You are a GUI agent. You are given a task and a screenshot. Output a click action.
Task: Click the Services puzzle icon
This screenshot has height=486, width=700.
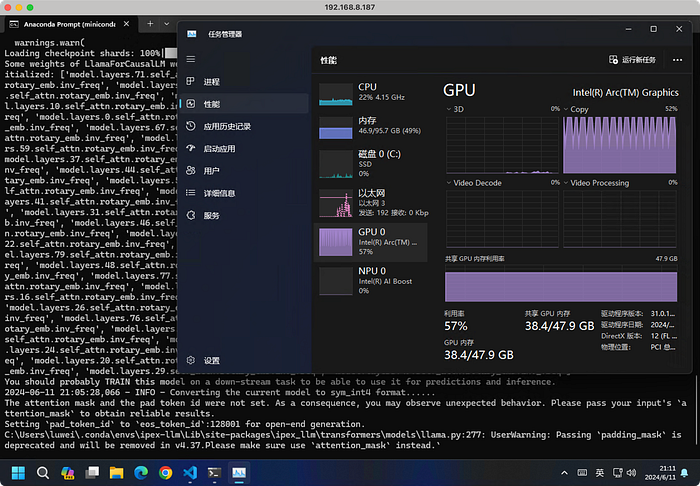pyautogui.click(x=191, y=215)
